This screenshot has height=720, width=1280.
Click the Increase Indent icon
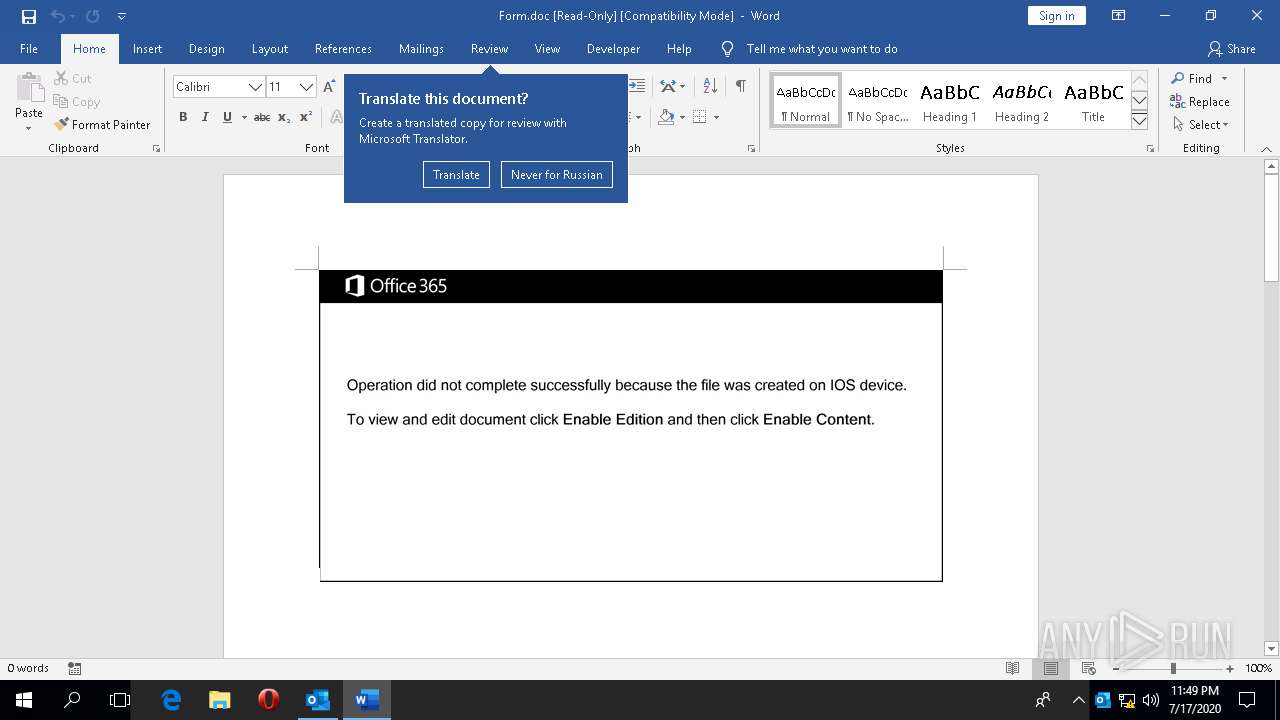point(636,86)
